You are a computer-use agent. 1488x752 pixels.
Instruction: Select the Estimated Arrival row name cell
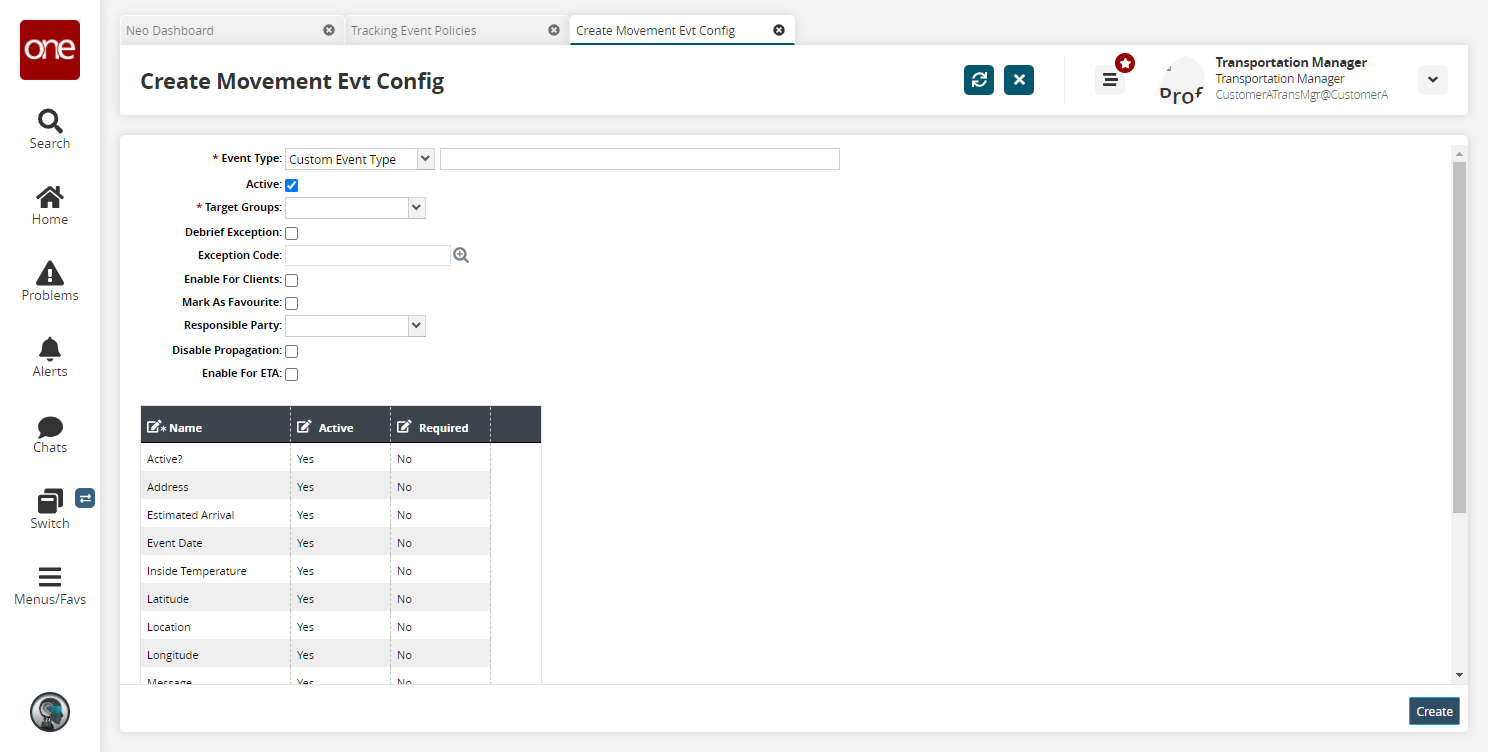[x=216, y=515]
